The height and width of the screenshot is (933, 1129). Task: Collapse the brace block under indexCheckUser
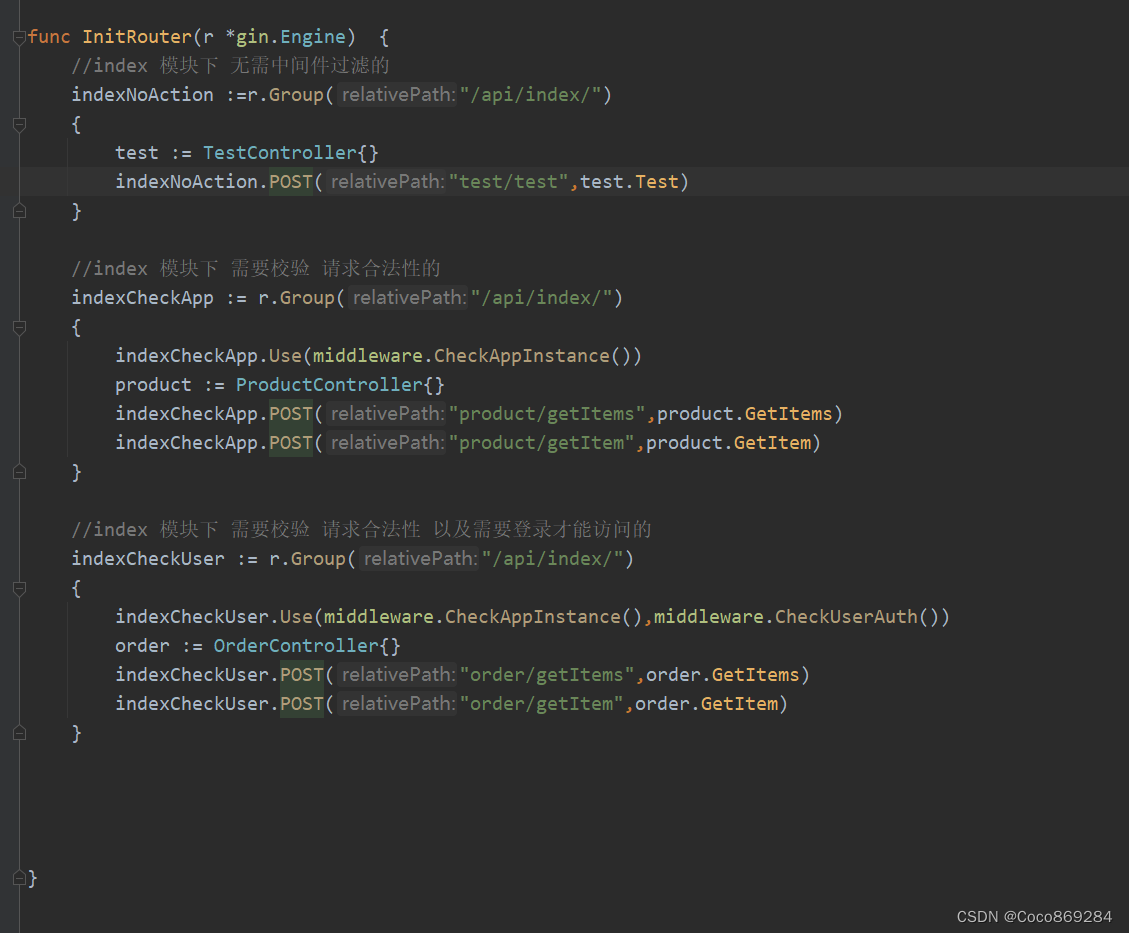pyautogui.click(x=19, y=589)
